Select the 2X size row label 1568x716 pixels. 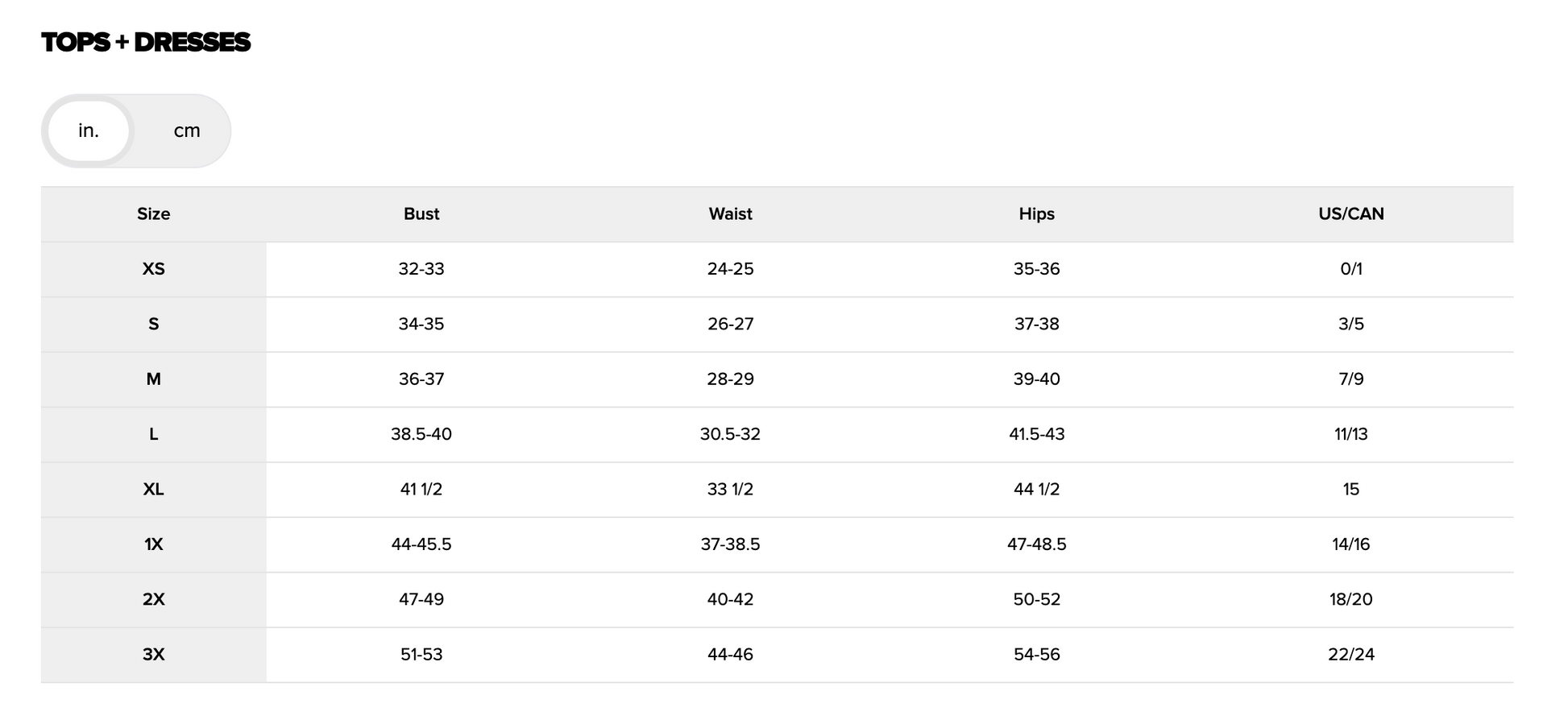153,599
